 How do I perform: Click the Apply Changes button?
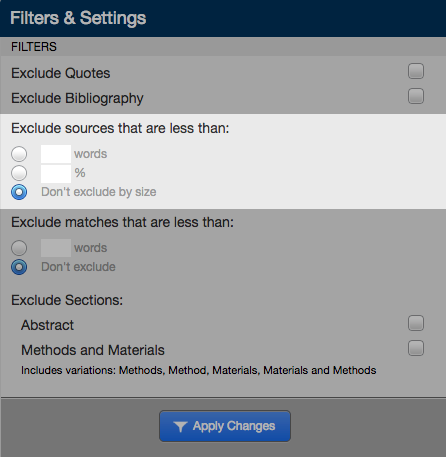[225, 426]
